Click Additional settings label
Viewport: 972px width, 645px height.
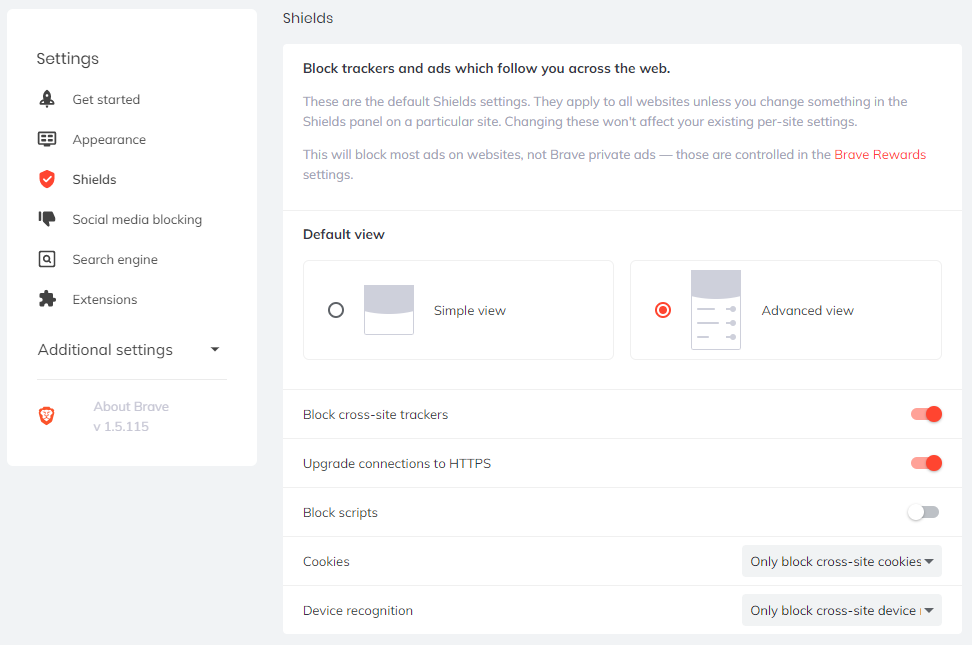105,350
